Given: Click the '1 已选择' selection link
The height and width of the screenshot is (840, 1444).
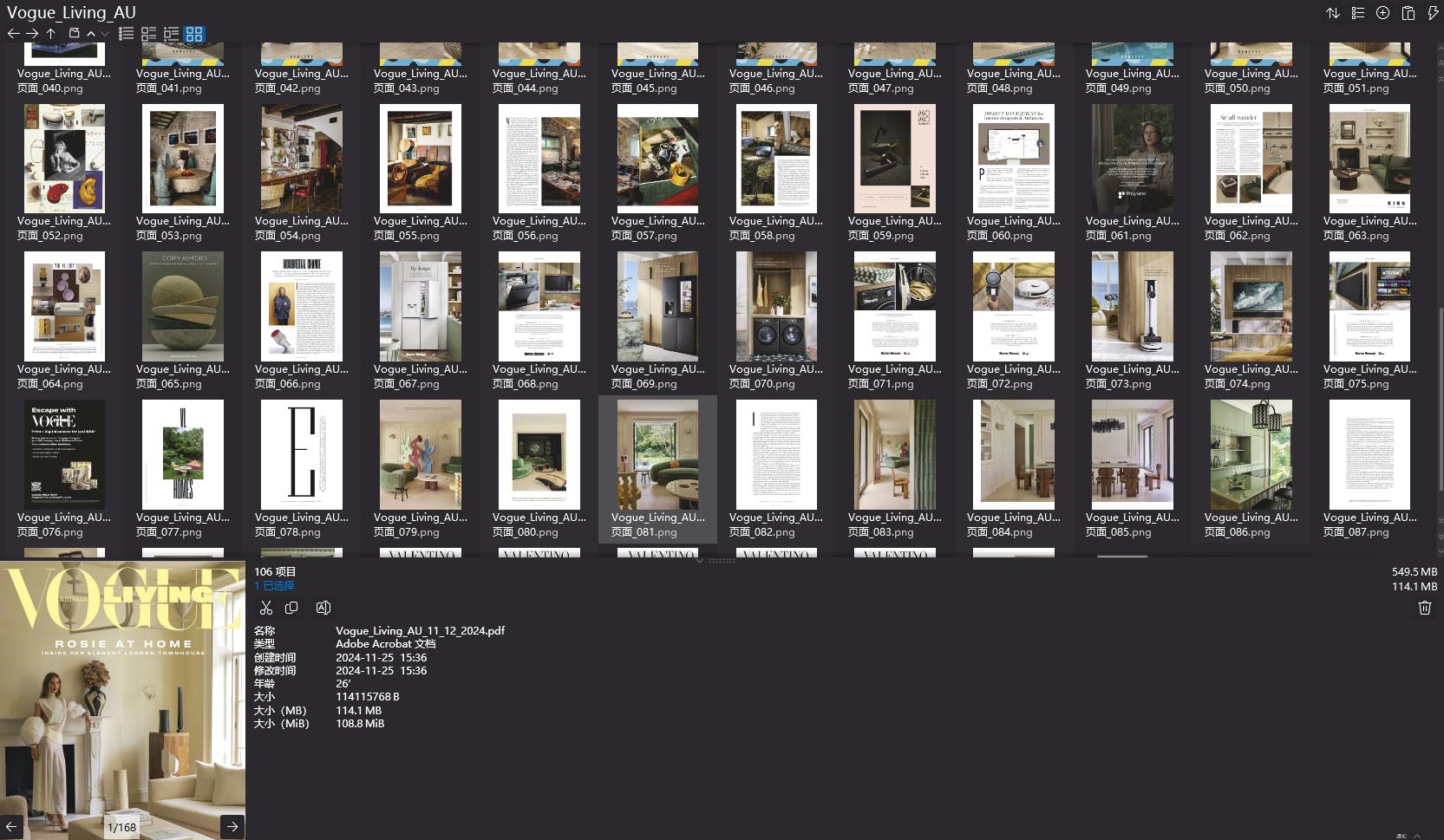Looking at the screenshot, I should [274, 586].
